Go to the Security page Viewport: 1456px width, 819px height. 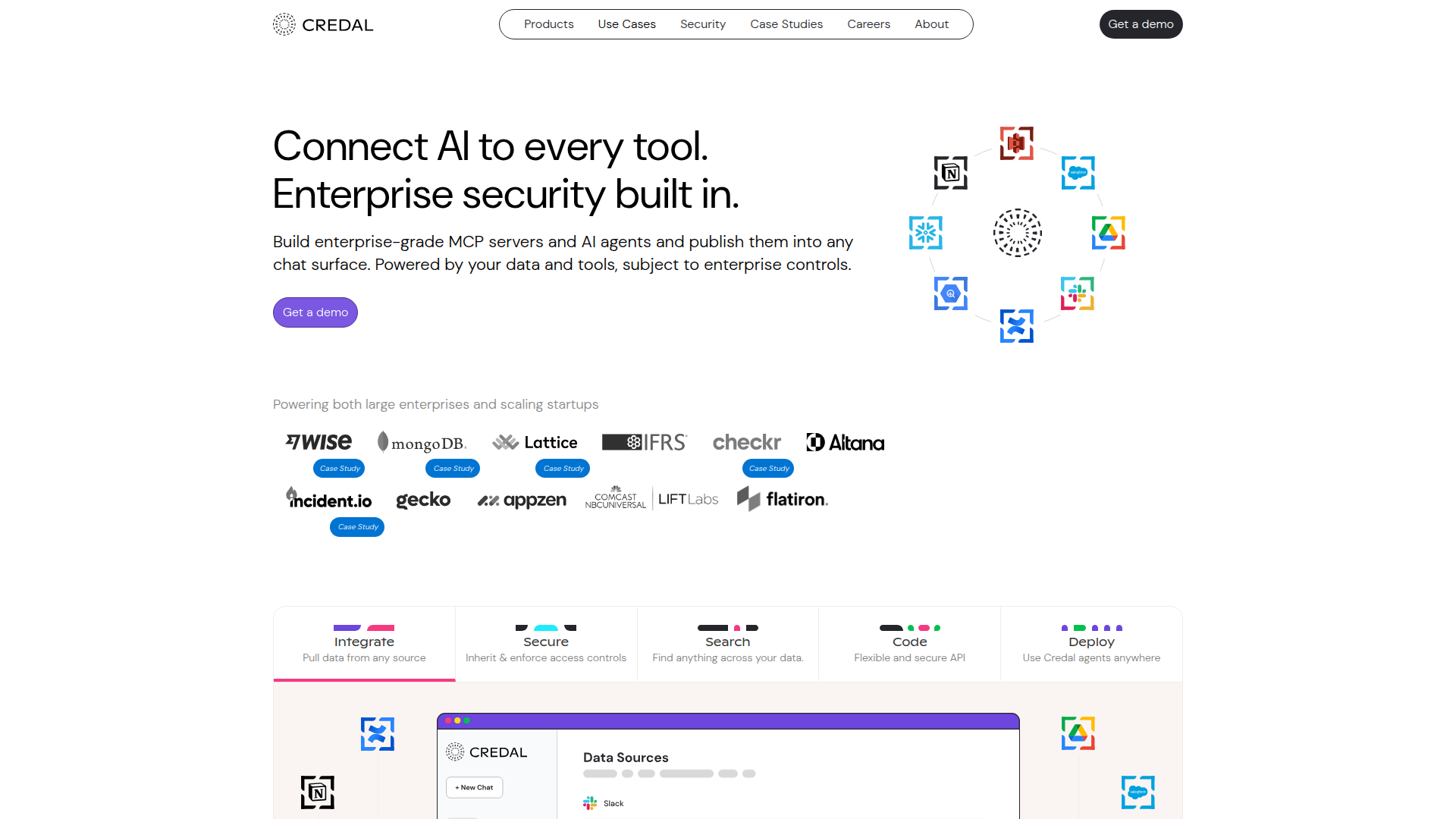coord(702,24)
